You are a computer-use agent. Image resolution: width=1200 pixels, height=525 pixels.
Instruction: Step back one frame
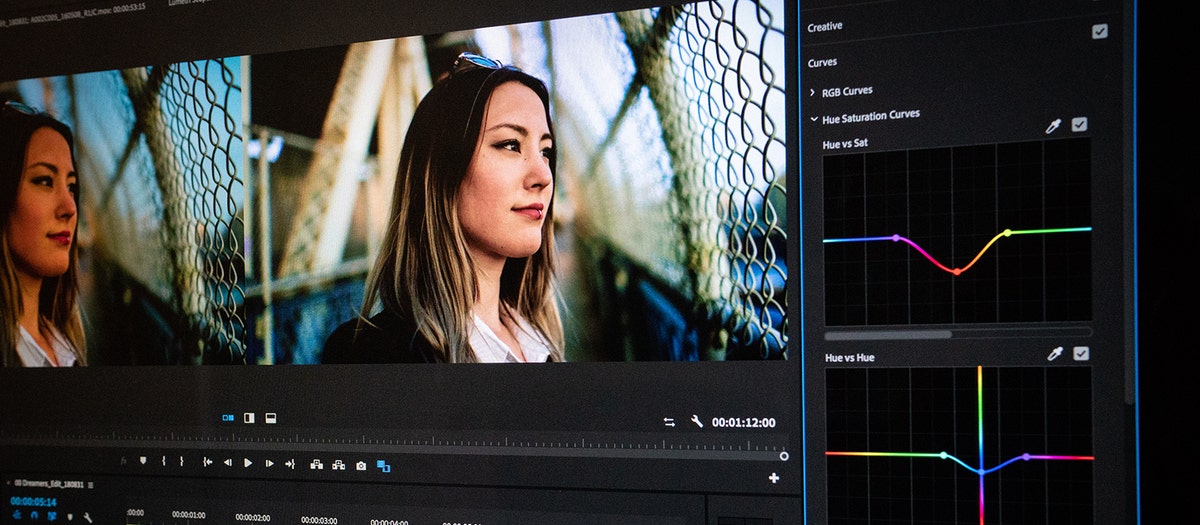[227, 463]
